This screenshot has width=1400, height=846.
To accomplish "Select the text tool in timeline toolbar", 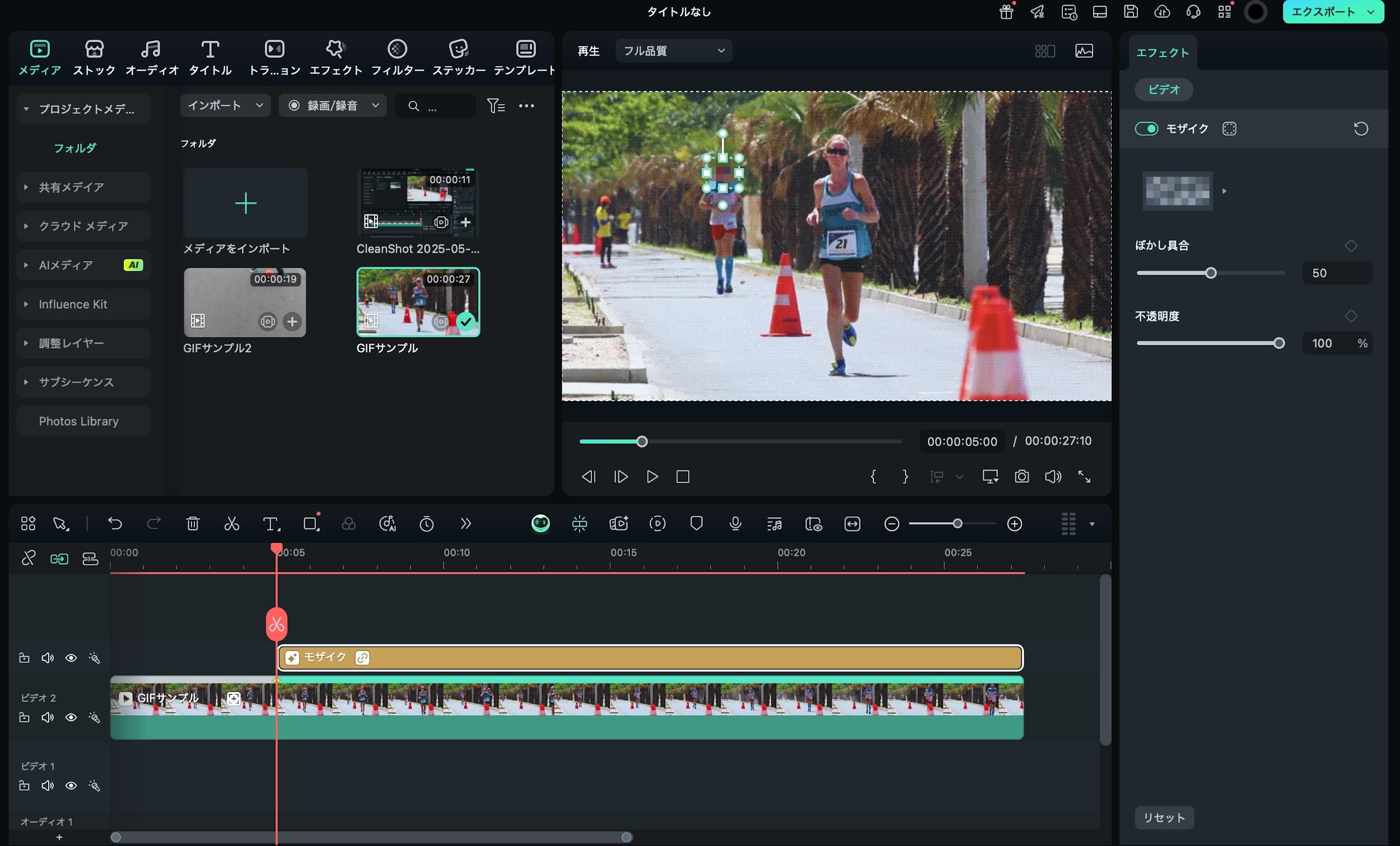I will (x=271, y=523).
